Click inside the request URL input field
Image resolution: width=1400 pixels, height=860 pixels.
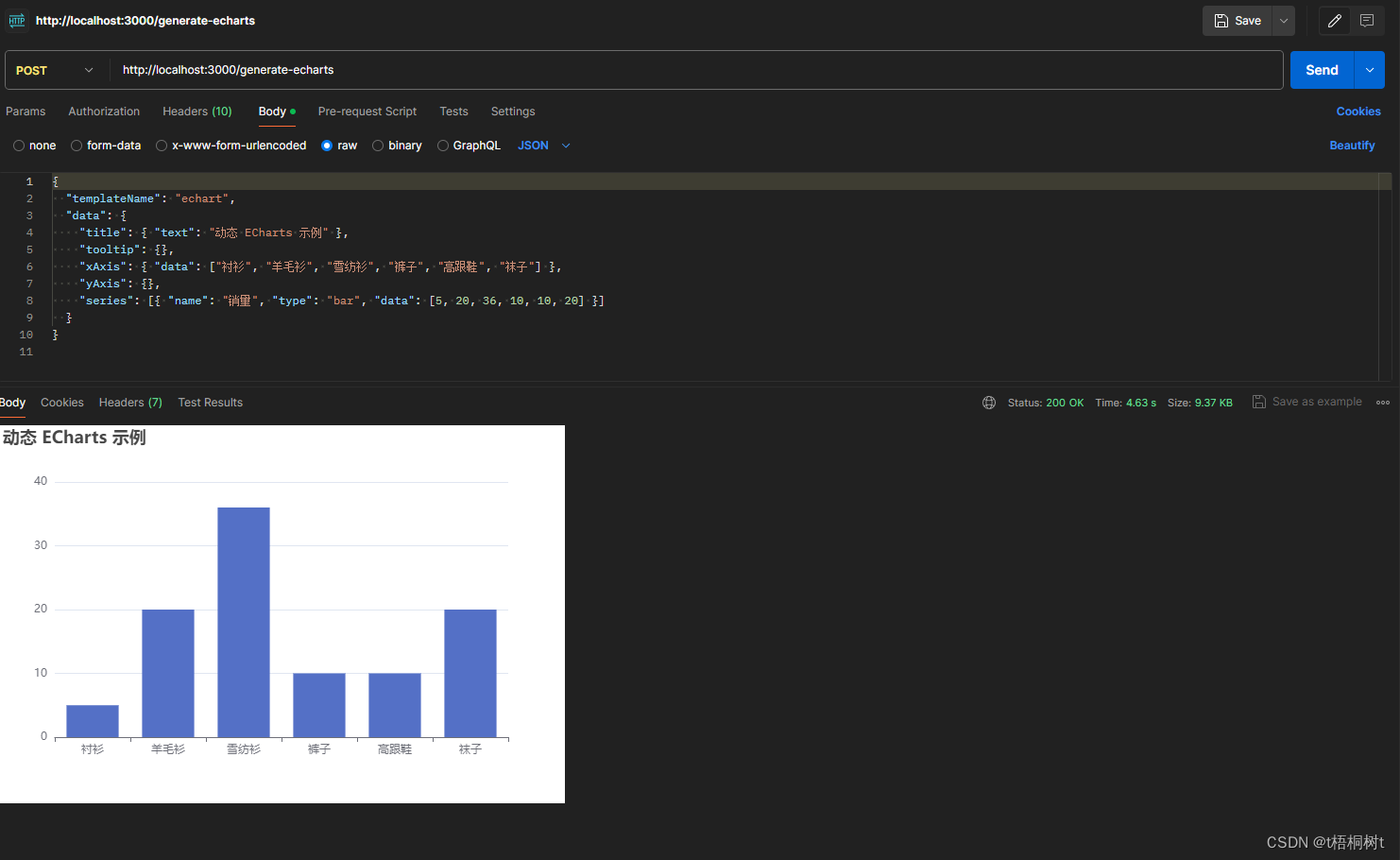(x=567, y=69)
